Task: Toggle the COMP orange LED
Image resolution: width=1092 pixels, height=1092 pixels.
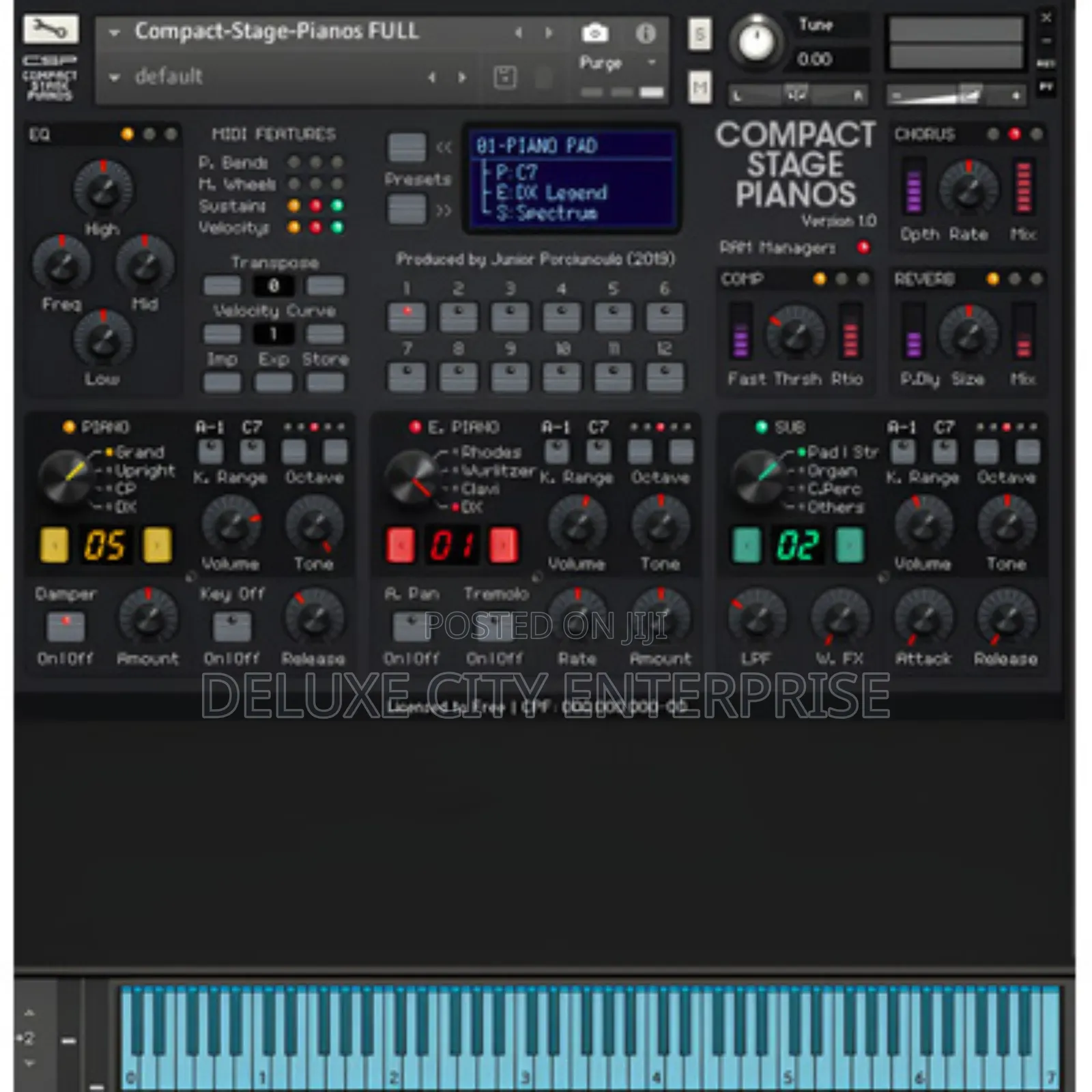Action: pos(820,278)
